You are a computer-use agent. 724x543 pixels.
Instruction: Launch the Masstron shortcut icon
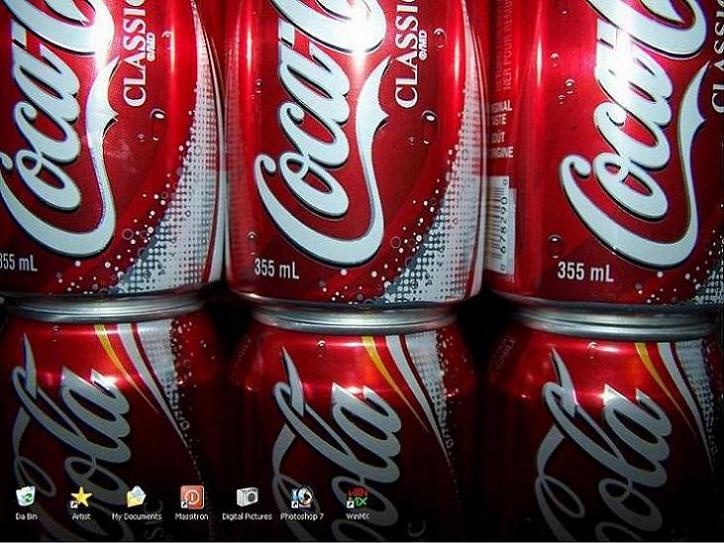tap(192, 497)
